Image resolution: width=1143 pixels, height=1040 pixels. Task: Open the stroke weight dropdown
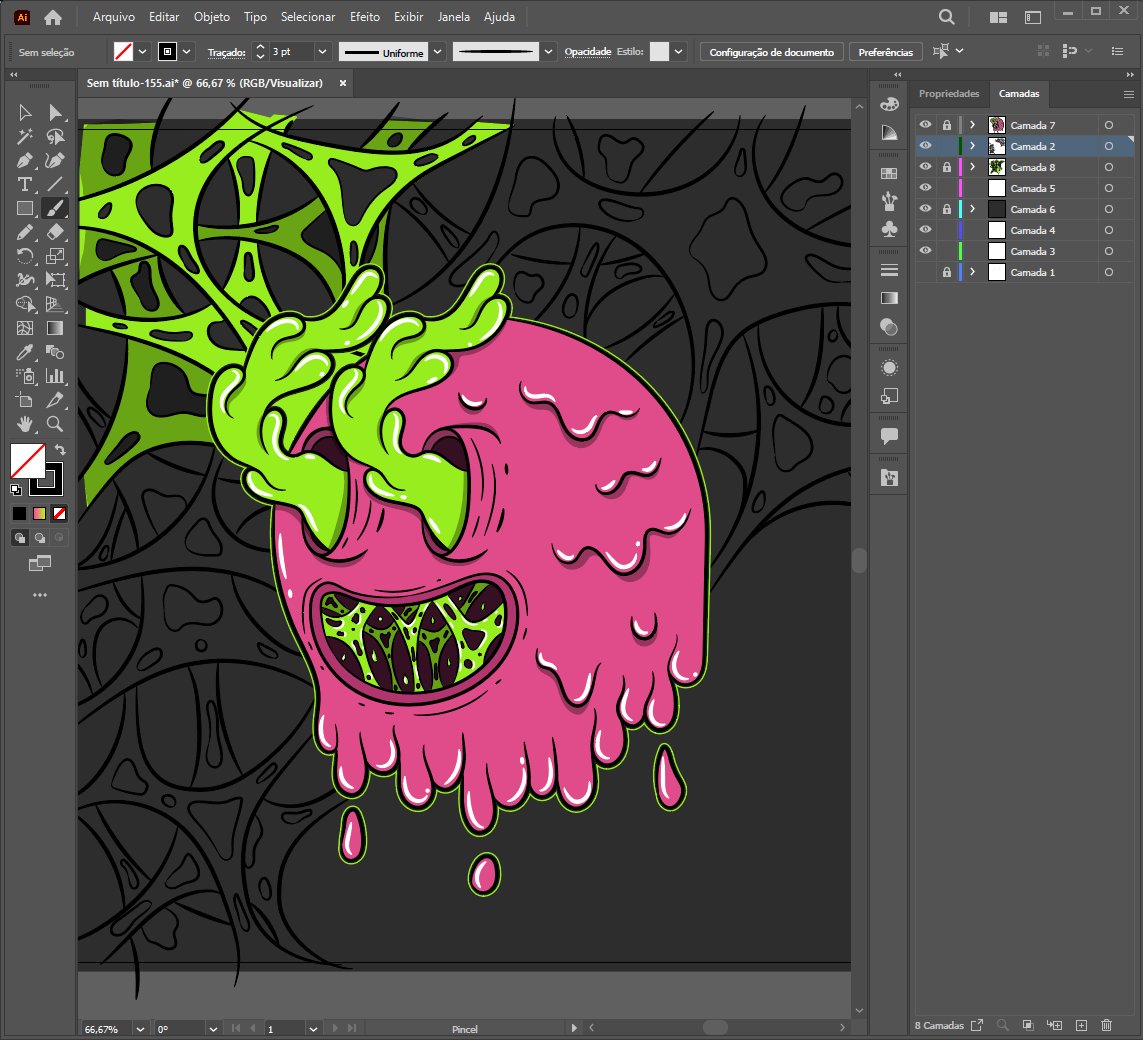[322, 52]
